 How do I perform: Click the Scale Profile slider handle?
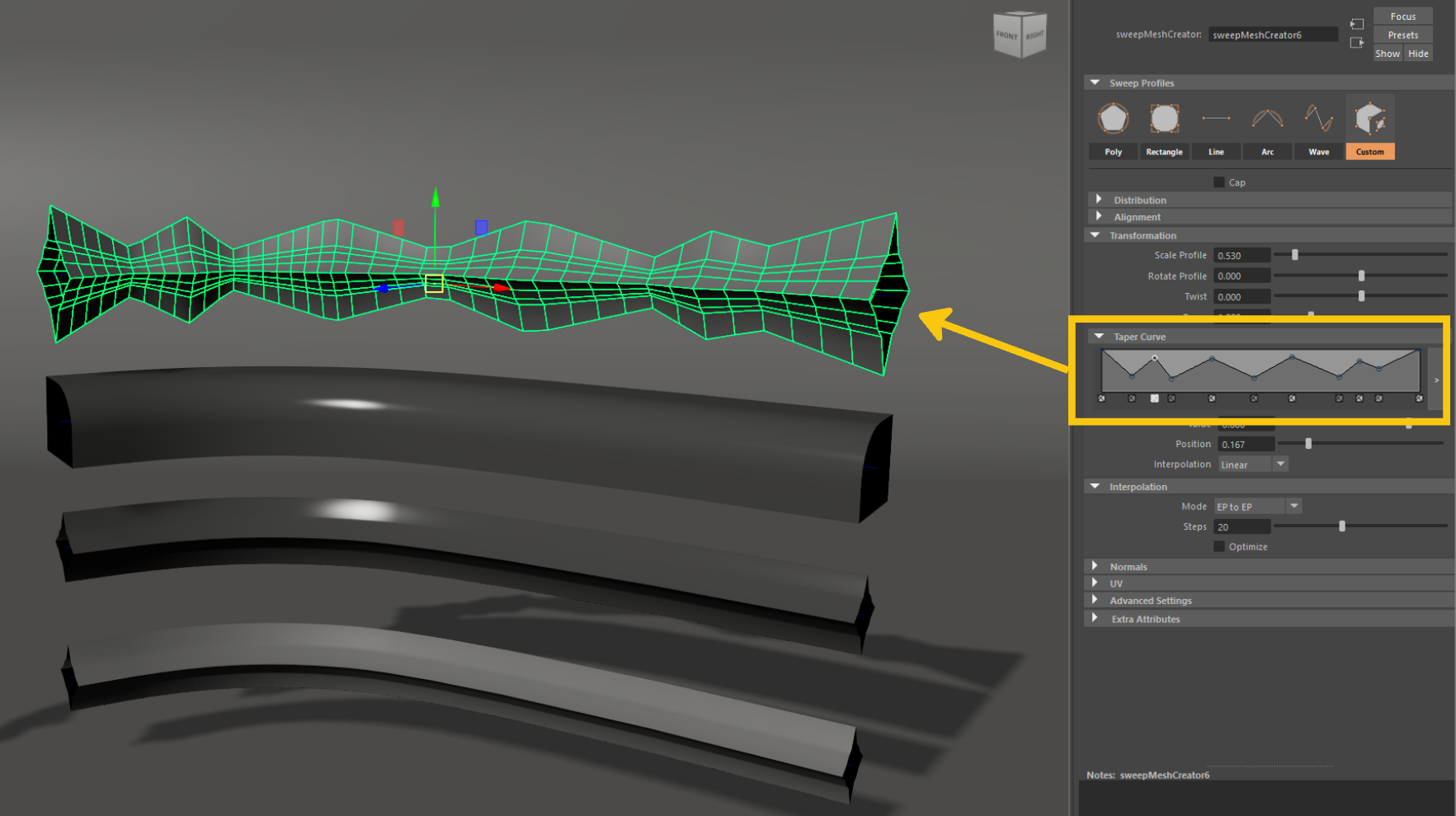pyautogui.click(x=1295, y=255)
